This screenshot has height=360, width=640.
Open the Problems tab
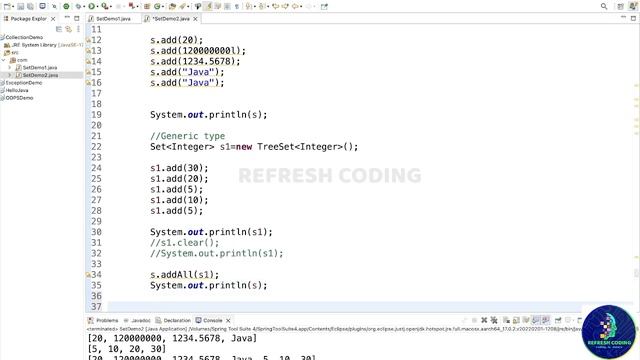coord(103,320)
